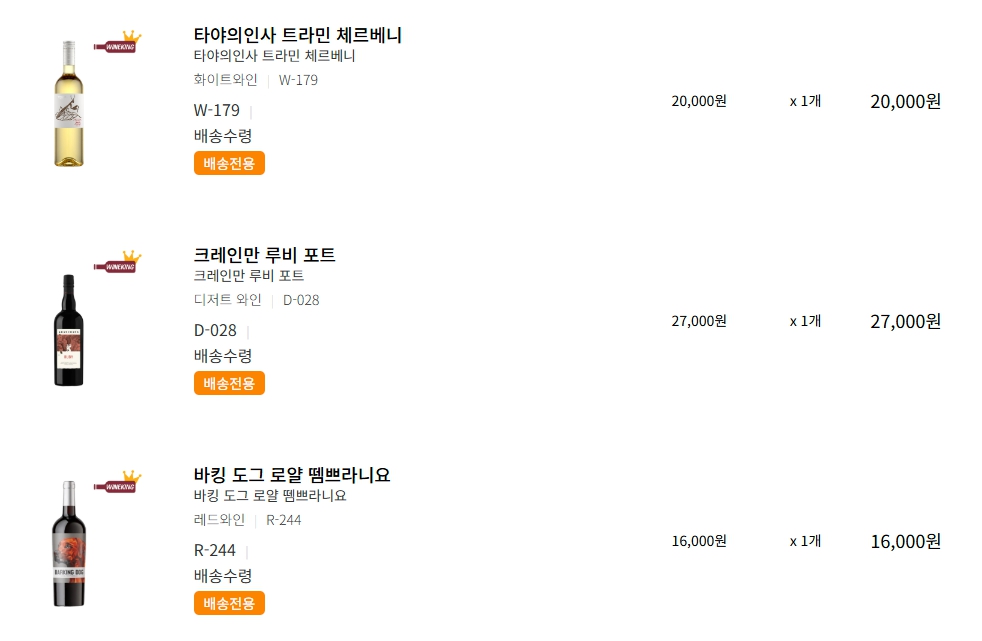The width and height of the screenshot is (982, 641).
Task: Click the Wineking badge on 크레인만 루비 포트
Action: tap(118, 261)
